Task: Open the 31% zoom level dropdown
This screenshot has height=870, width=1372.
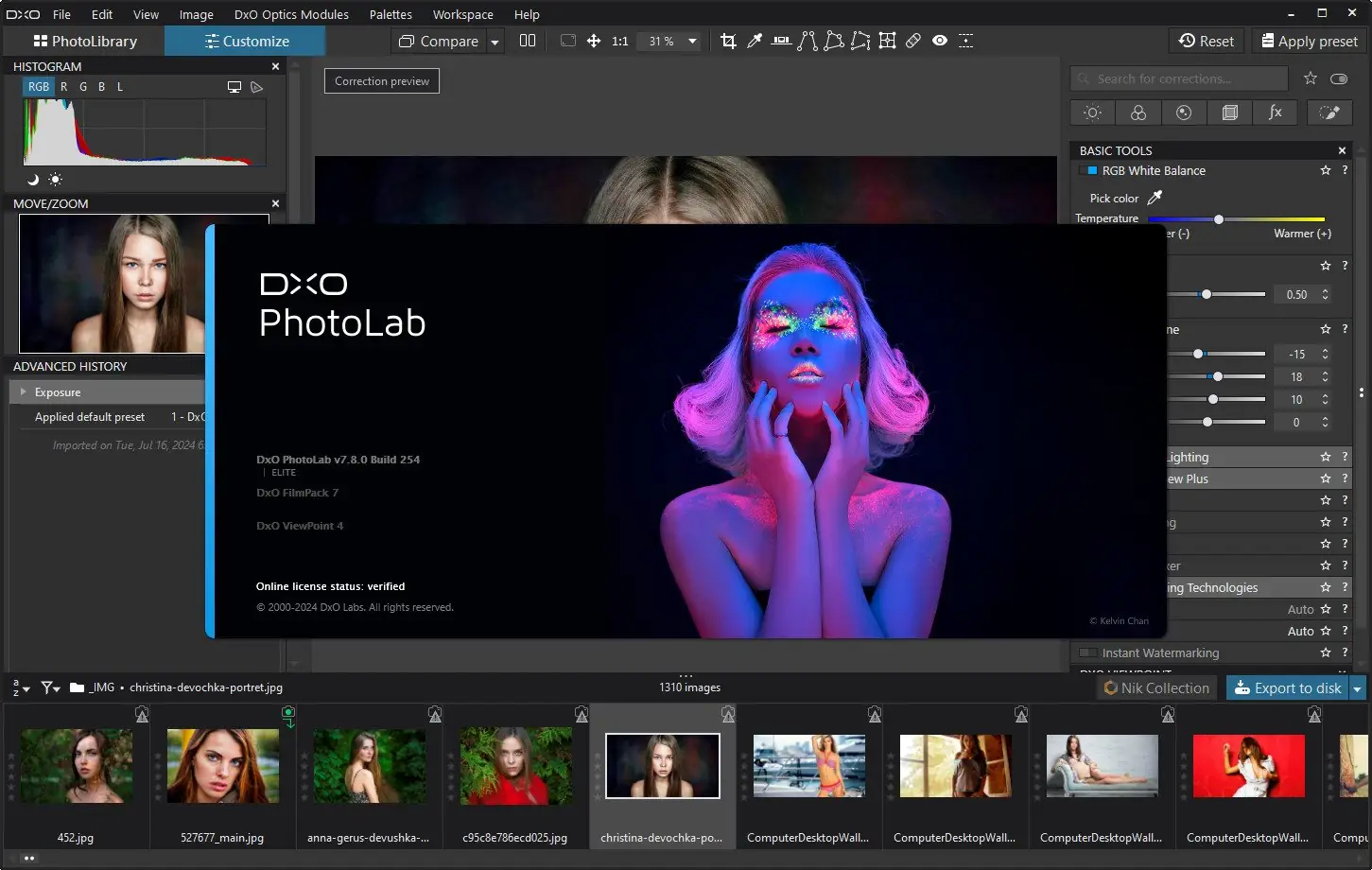Action: tap(692, 42)
